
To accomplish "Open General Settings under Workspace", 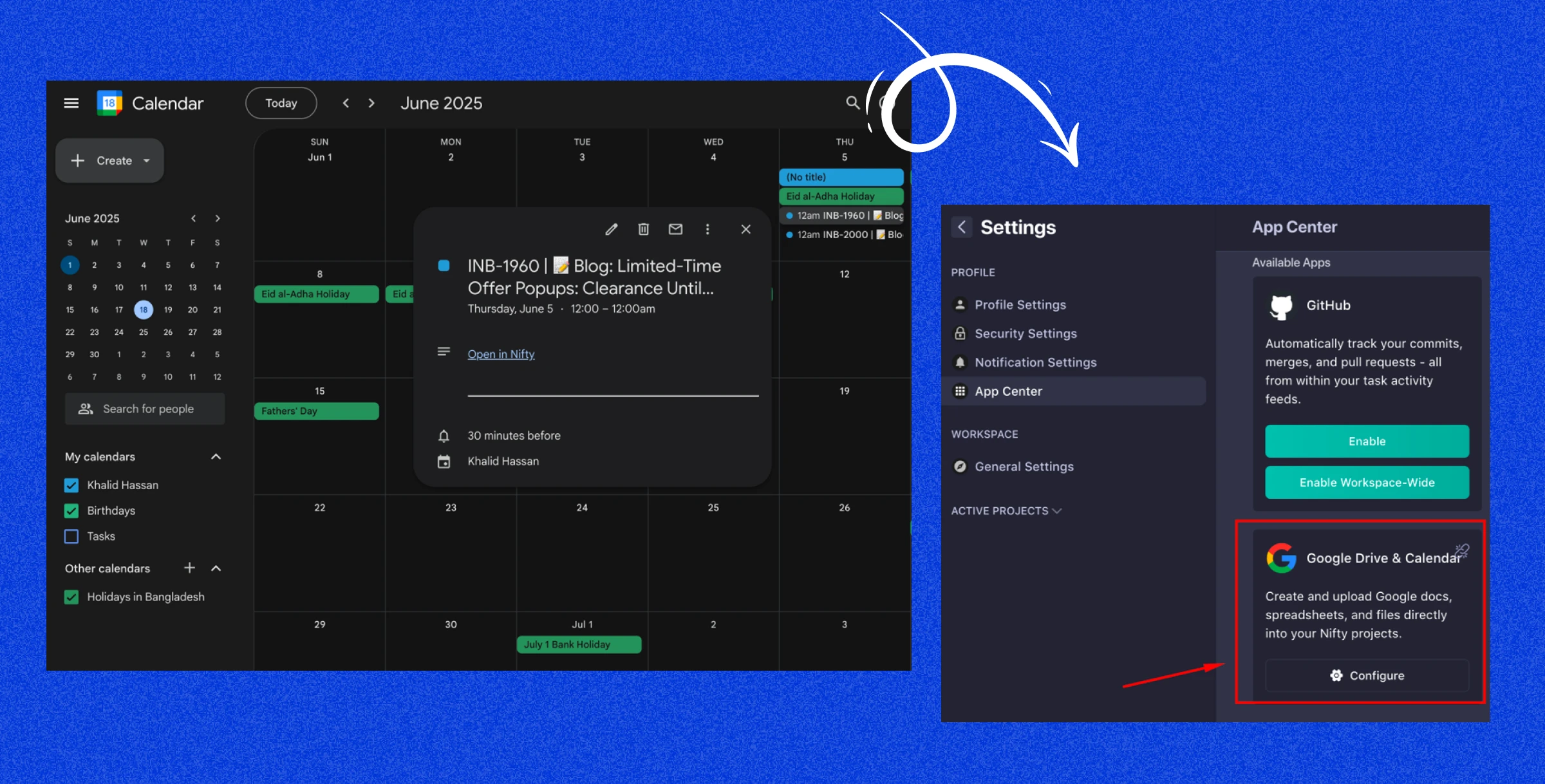I will (1024, 467).
